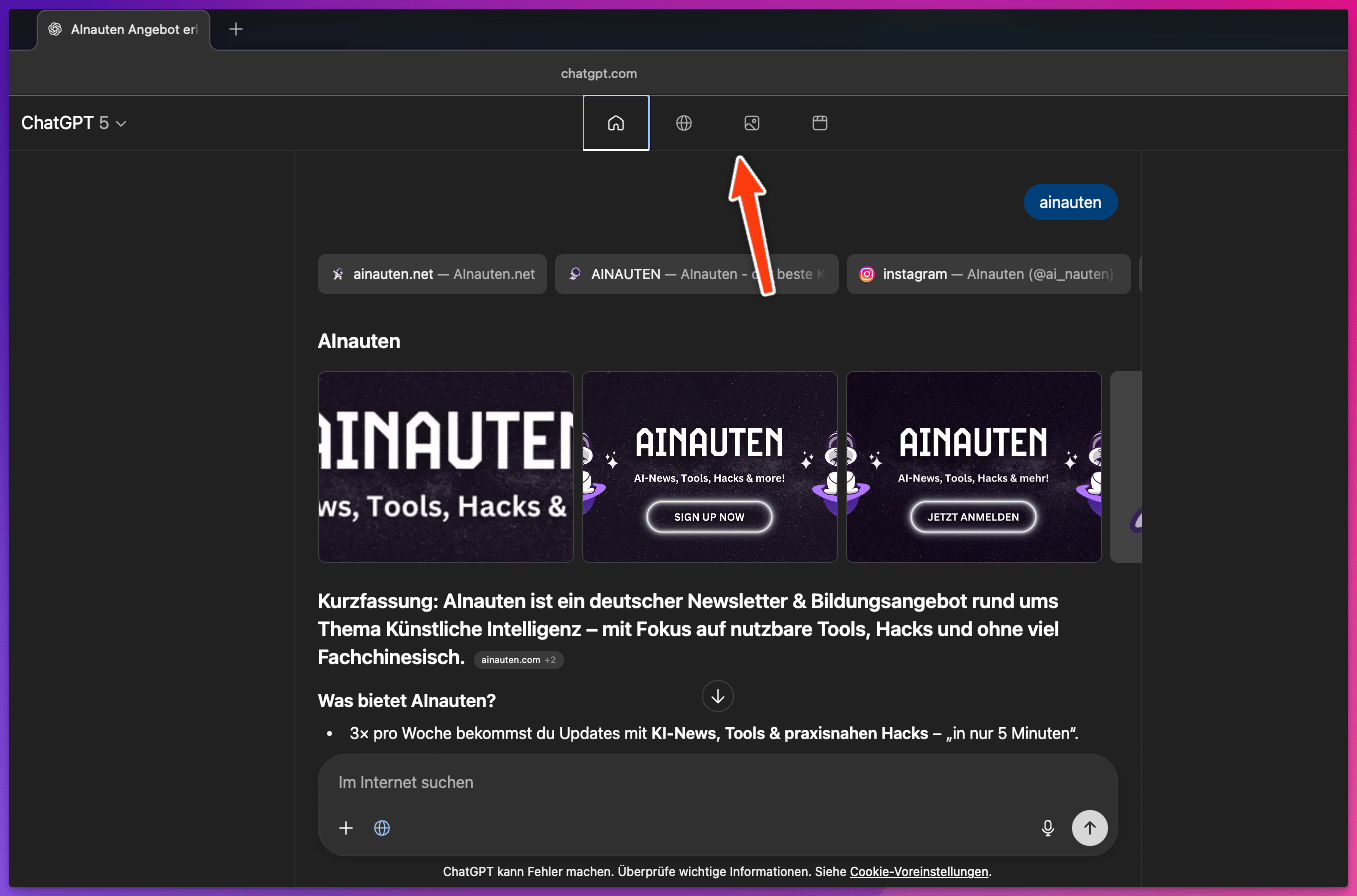1357x896 pixels.
Task: Open the Cookie-Voreinstellungen link
Action: pyautogui.click(x=919, y=872)
